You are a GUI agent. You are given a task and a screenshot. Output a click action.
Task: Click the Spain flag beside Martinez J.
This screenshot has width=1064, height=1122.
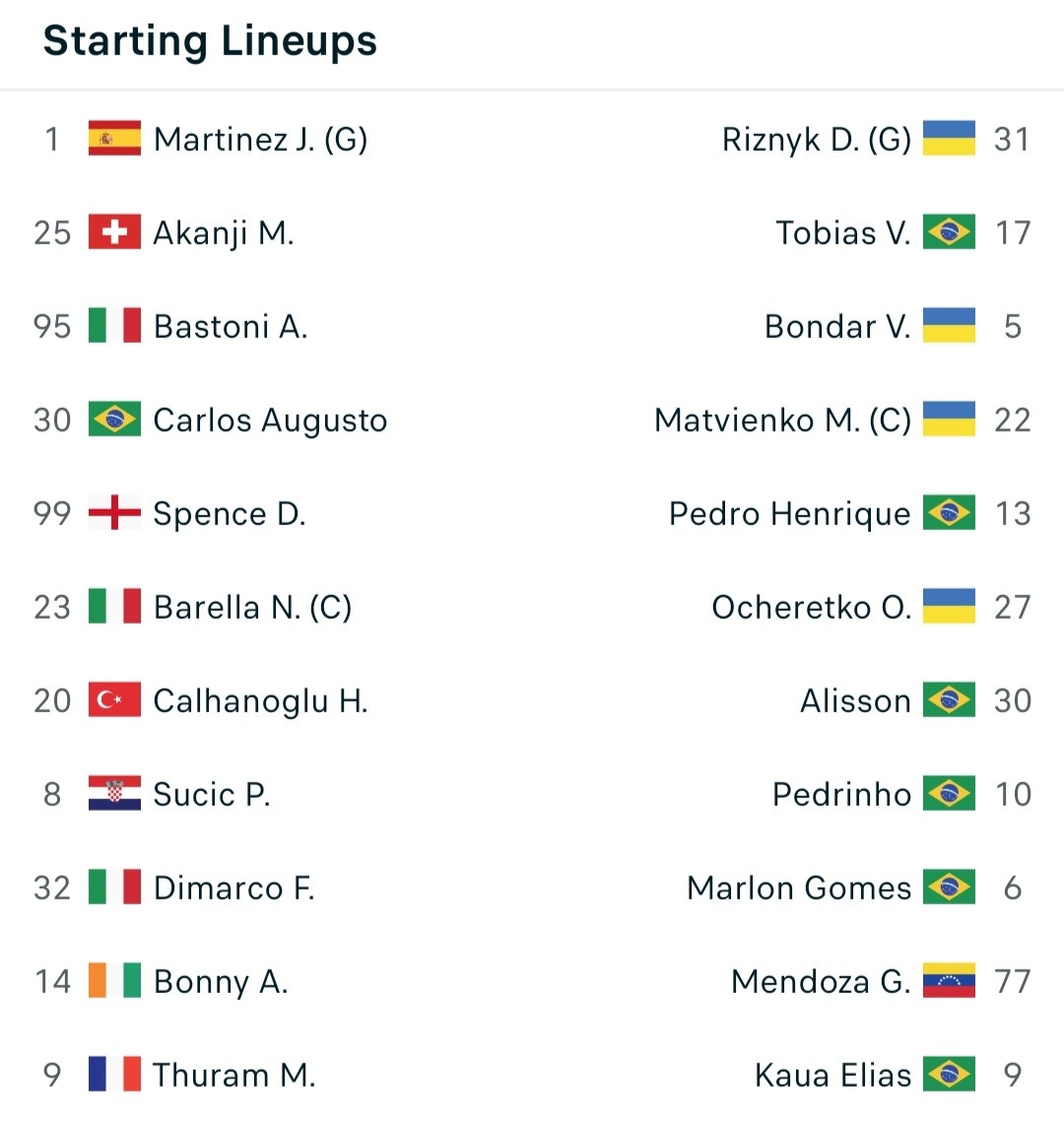[x=114, y=138]
